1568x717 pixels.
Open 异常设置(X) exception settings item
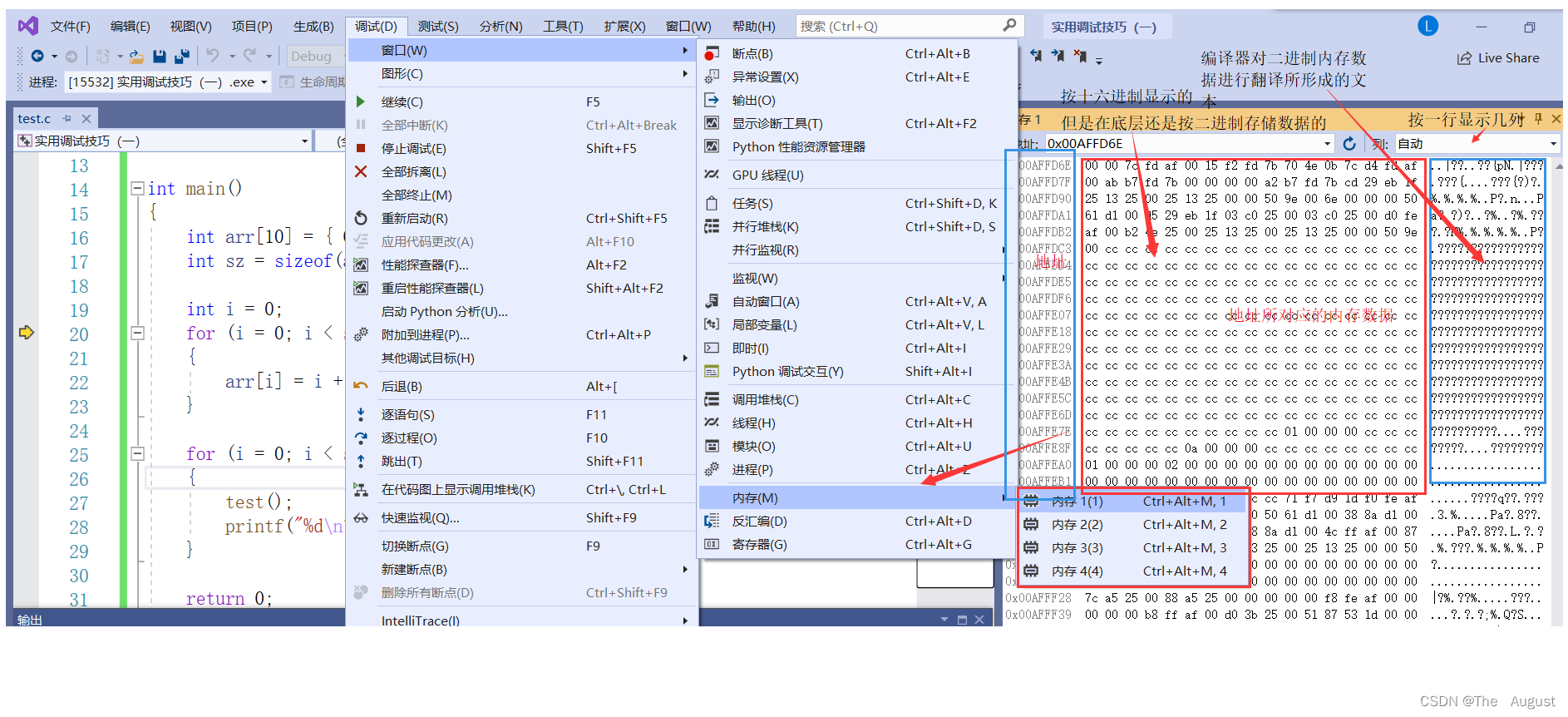tap(857, 77)
